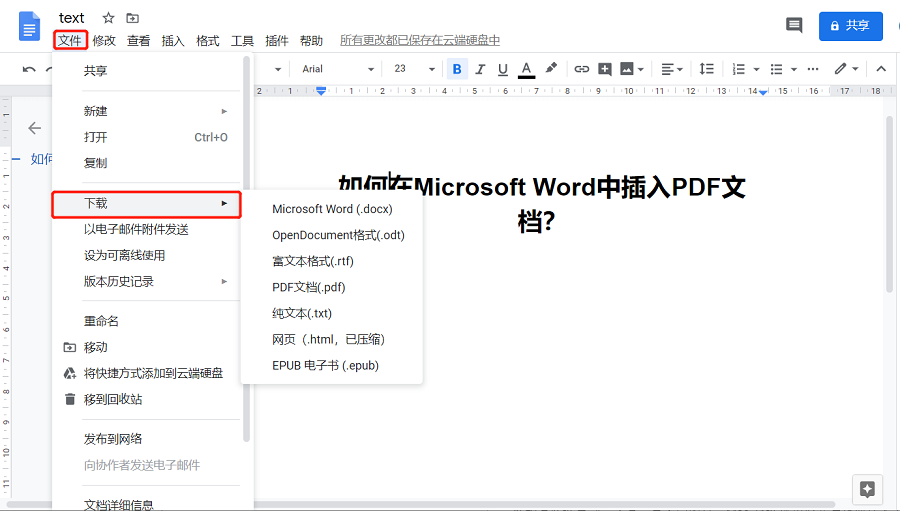Open the highlight color pen tool
The width and height of the screenshot is (900, 511).
click(551, 68)
